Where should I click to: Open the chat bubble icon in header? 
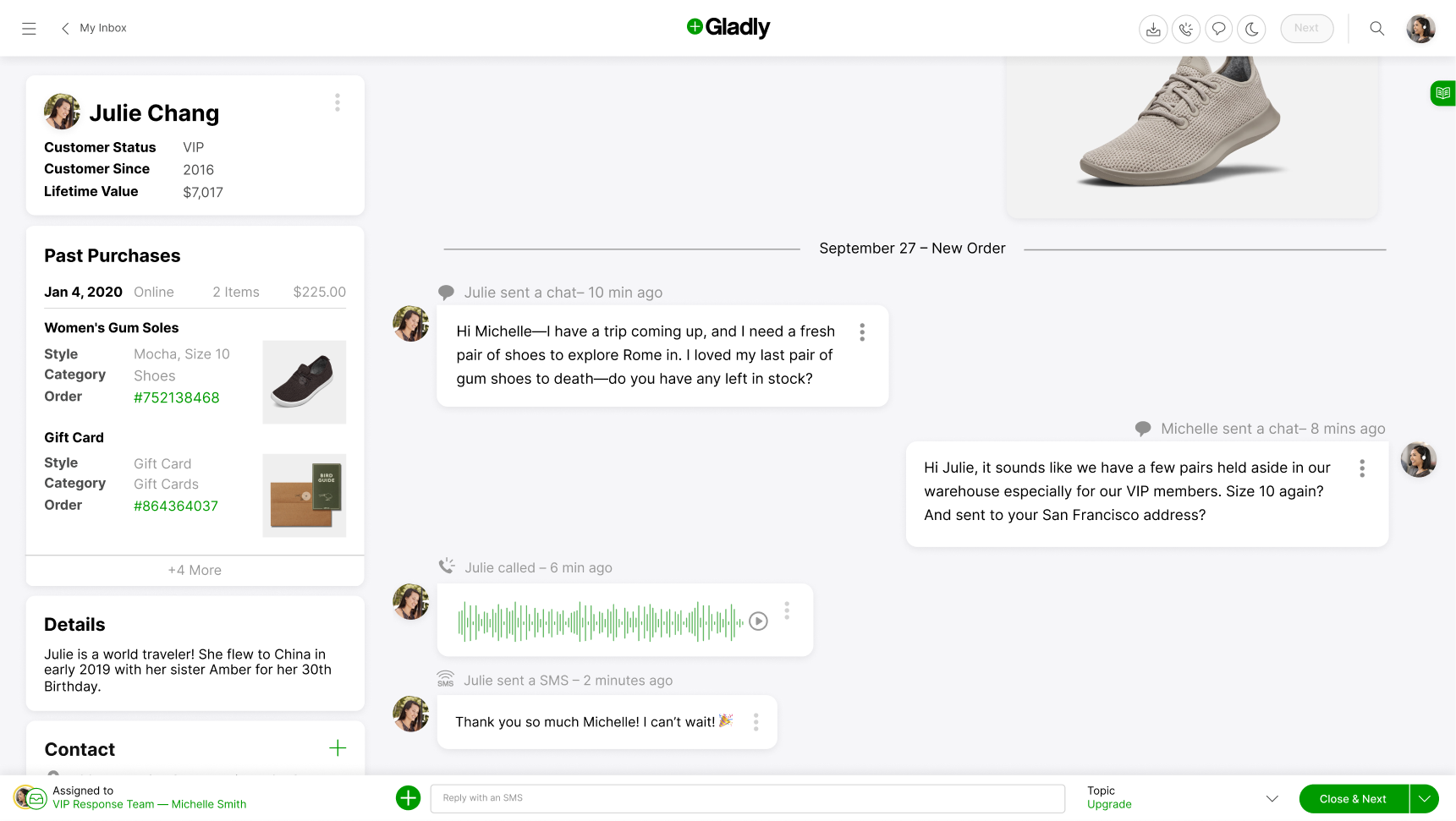(1218, 29)
